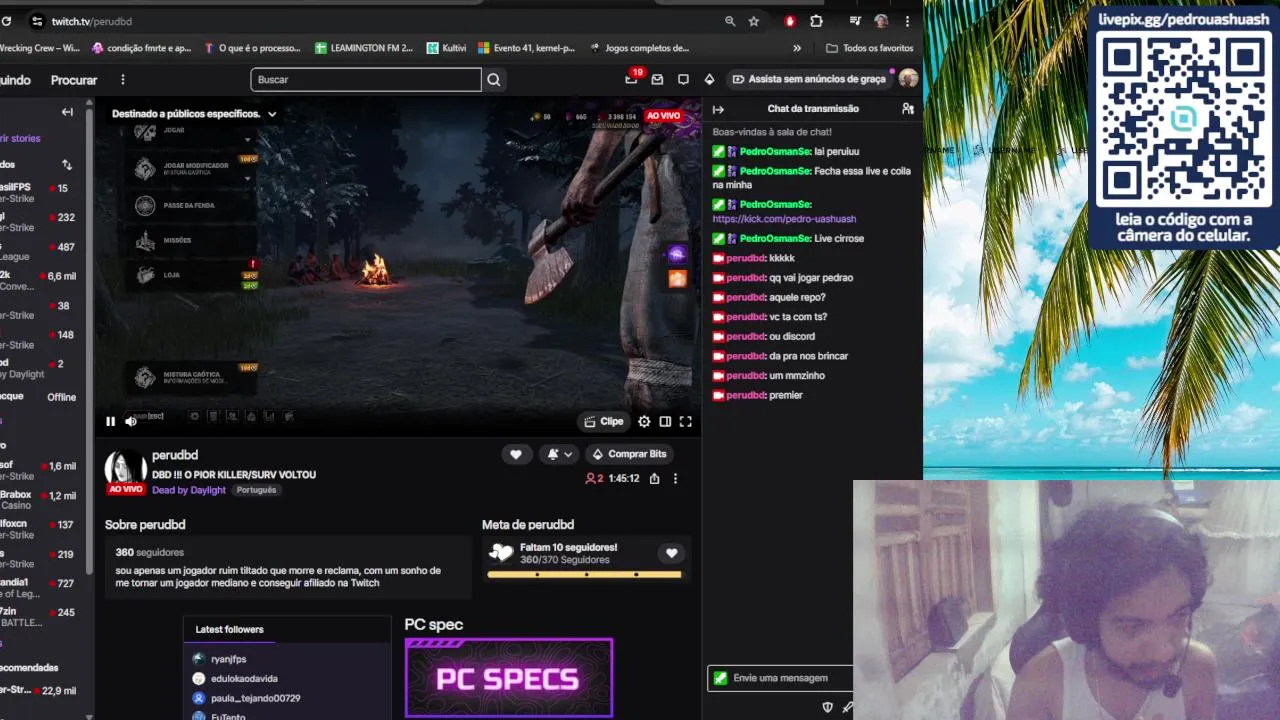The width and height of the screenshot is (1280, 720).
Task: Click the Bits diamond icon in top bar
Action: [709, 79]
